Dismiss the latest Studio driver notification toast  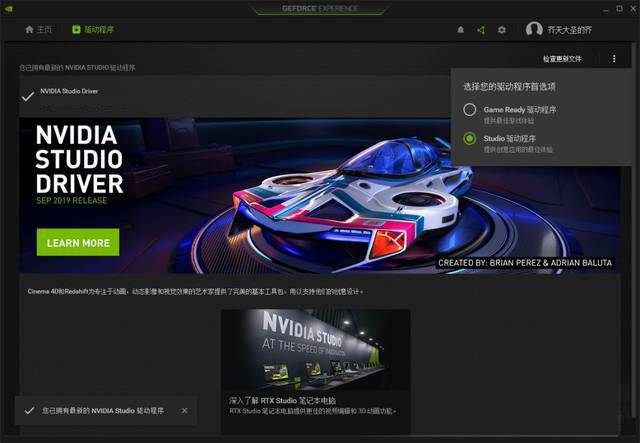click(x=184, y=410)
